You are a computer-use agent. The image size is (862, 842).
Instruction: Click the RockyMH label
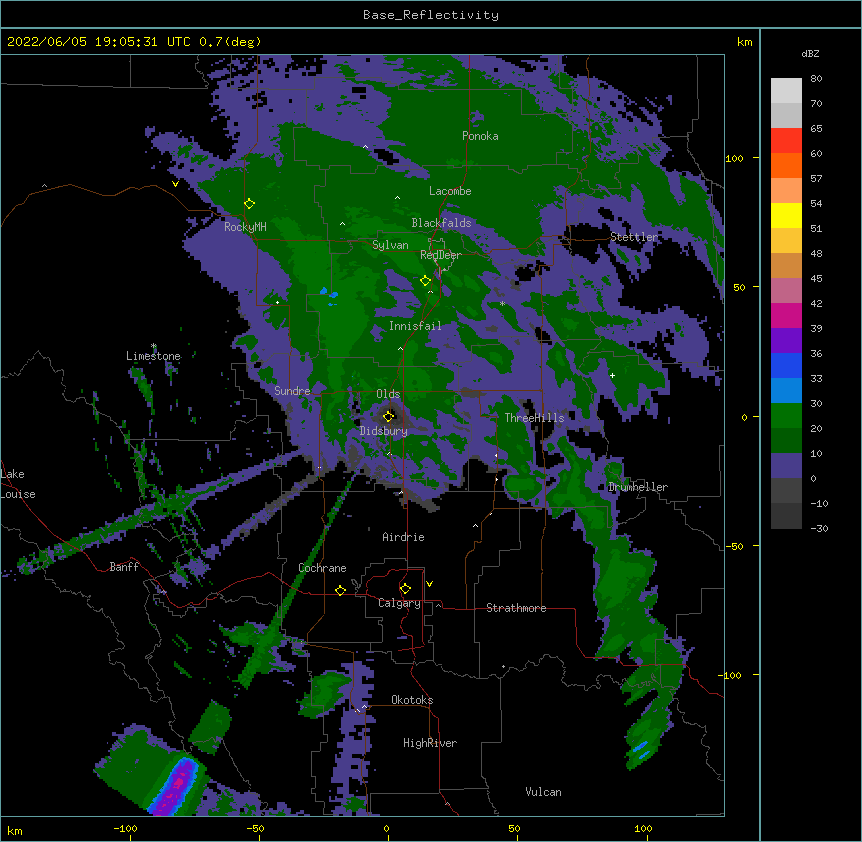(x=245, y=227)
